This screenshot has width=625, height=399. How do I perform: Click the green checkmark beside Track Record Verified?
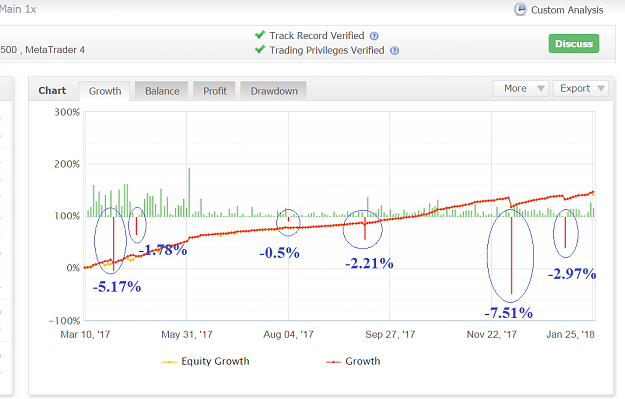point(260,35)
